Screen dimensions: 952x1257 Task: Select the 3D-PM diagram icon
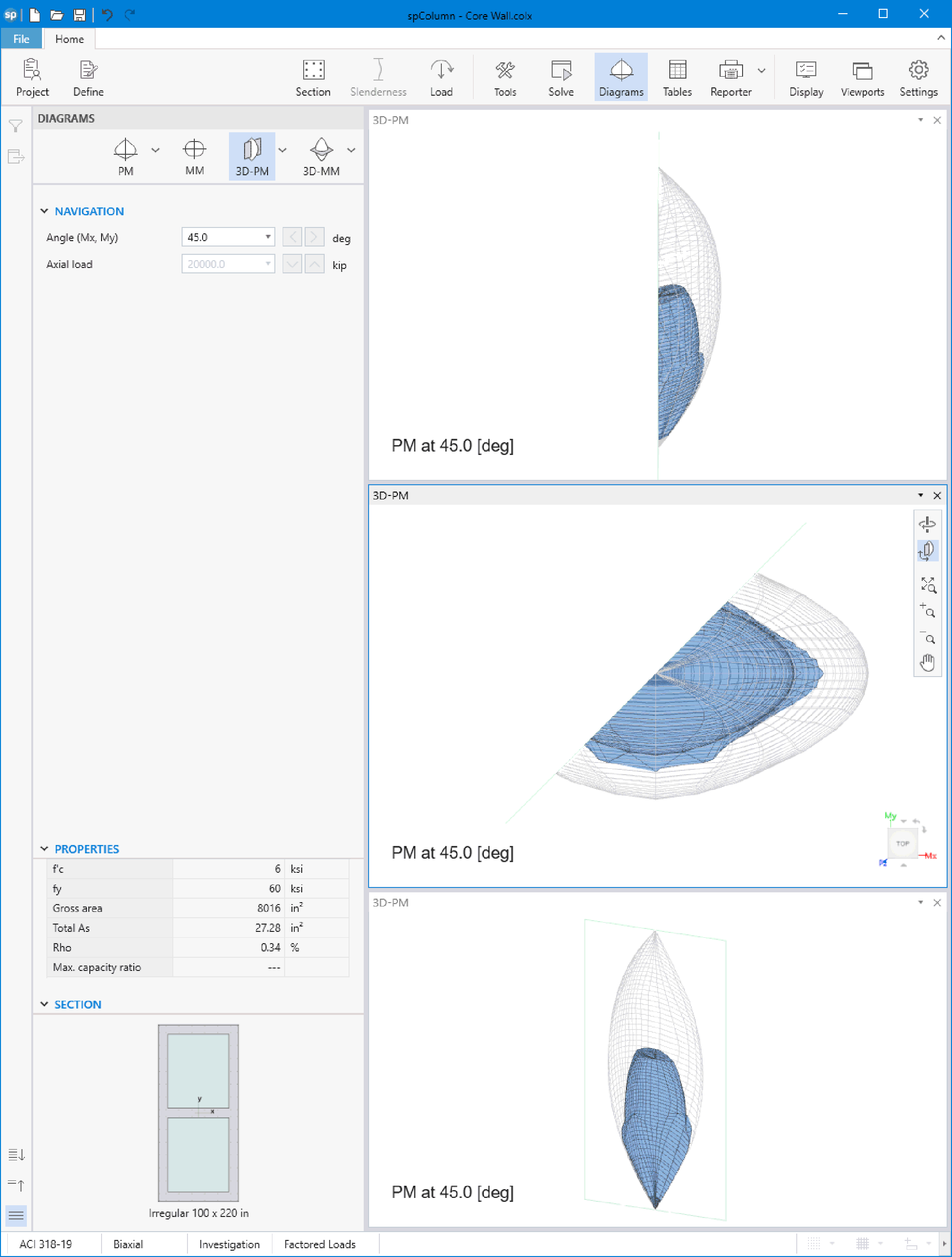252,157
